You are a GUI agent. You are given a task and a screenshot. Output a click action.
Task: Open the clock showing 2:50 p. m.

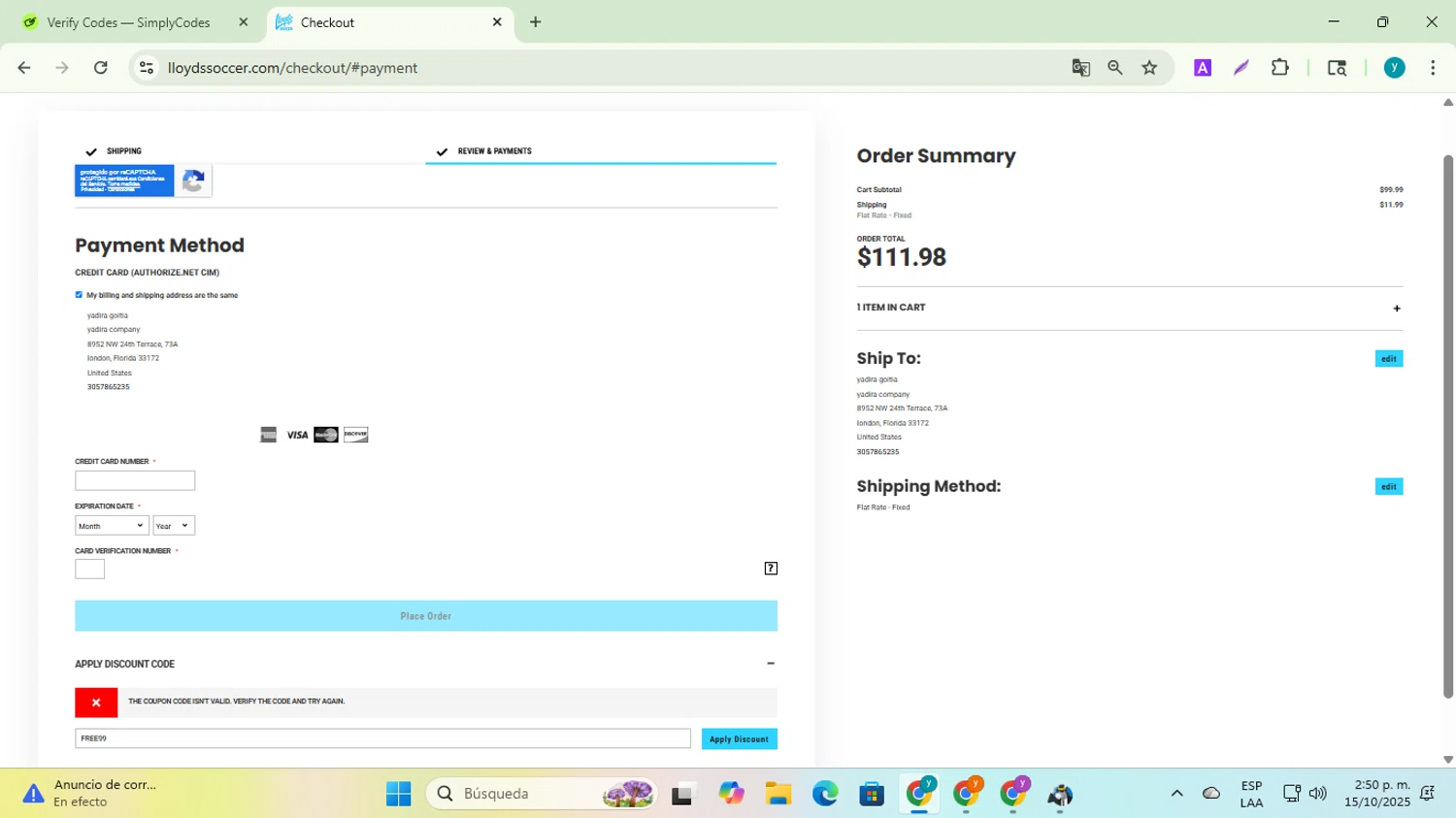[1377, 794]
